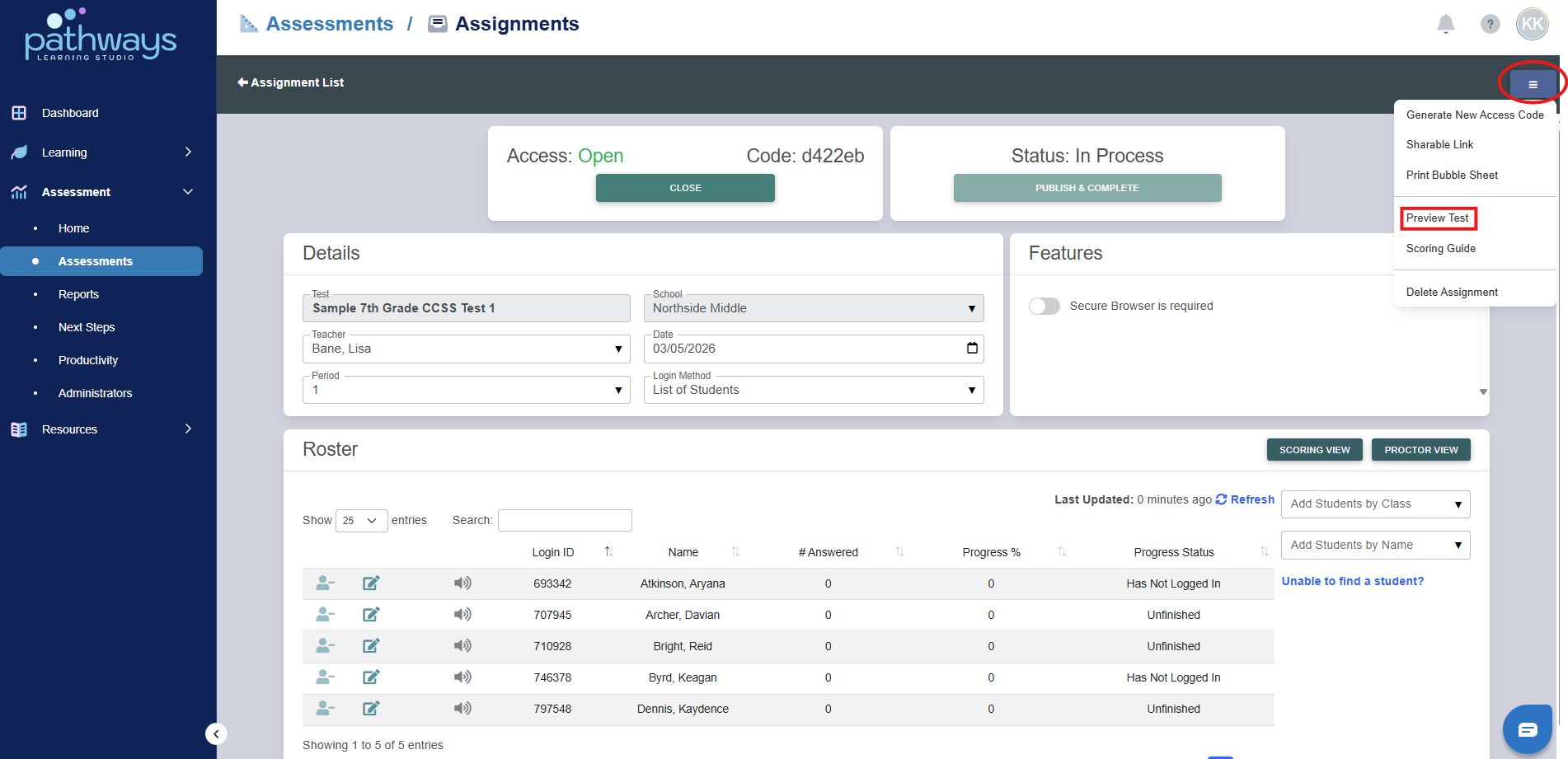
Task: Open Add Students by Class dropdown
Action: (x=1376, y=504)
